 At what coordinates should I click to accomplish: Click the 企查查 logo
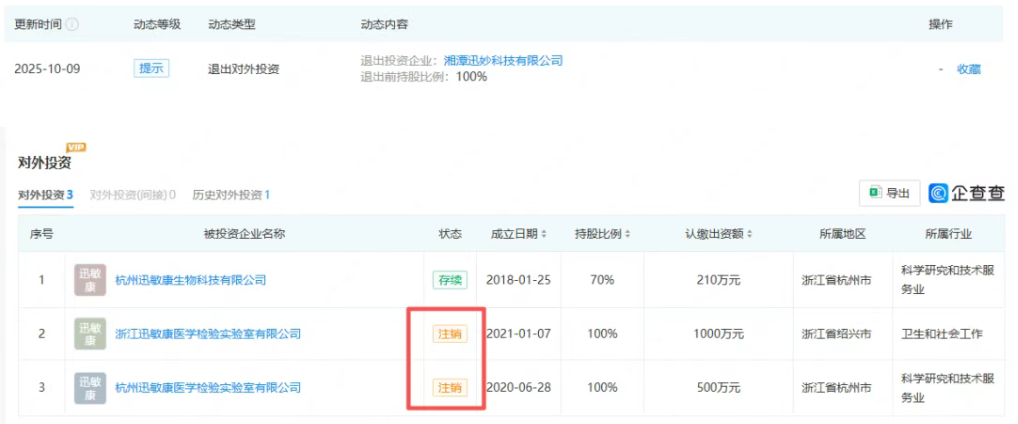click(x=966, y=193)
